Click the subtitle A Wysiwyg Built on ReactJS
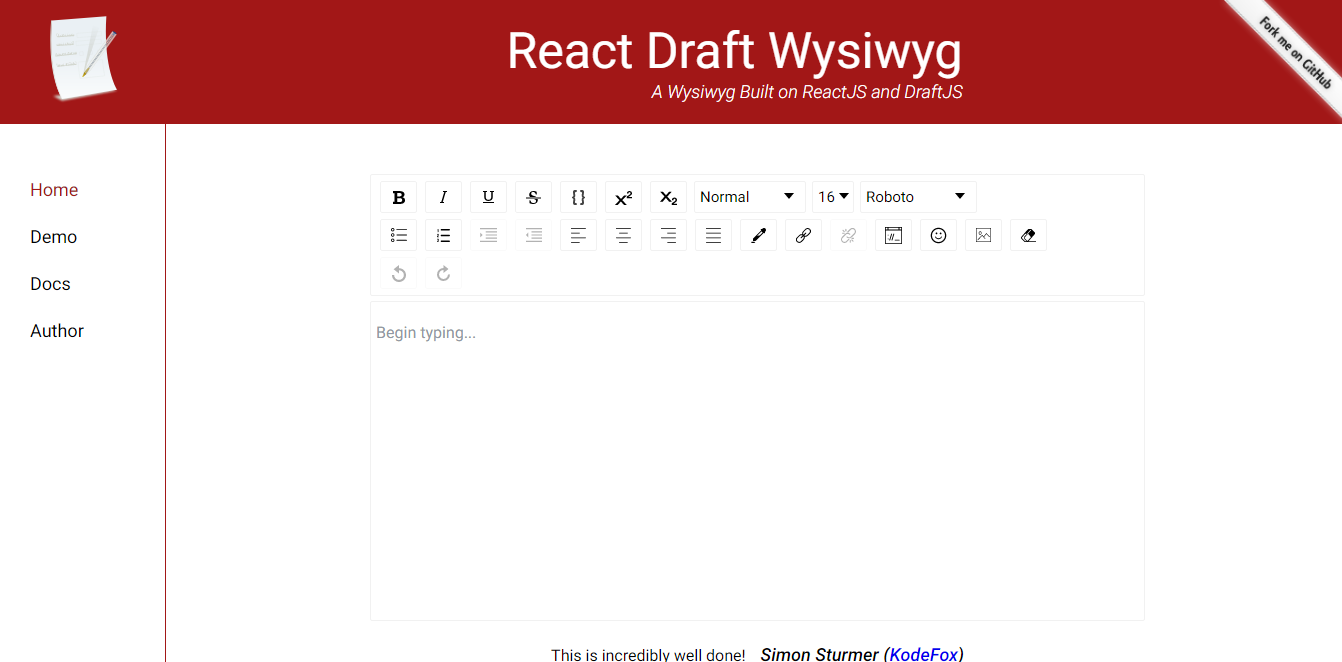Viewport: 1342px width, 662px height. click(806, 92)
